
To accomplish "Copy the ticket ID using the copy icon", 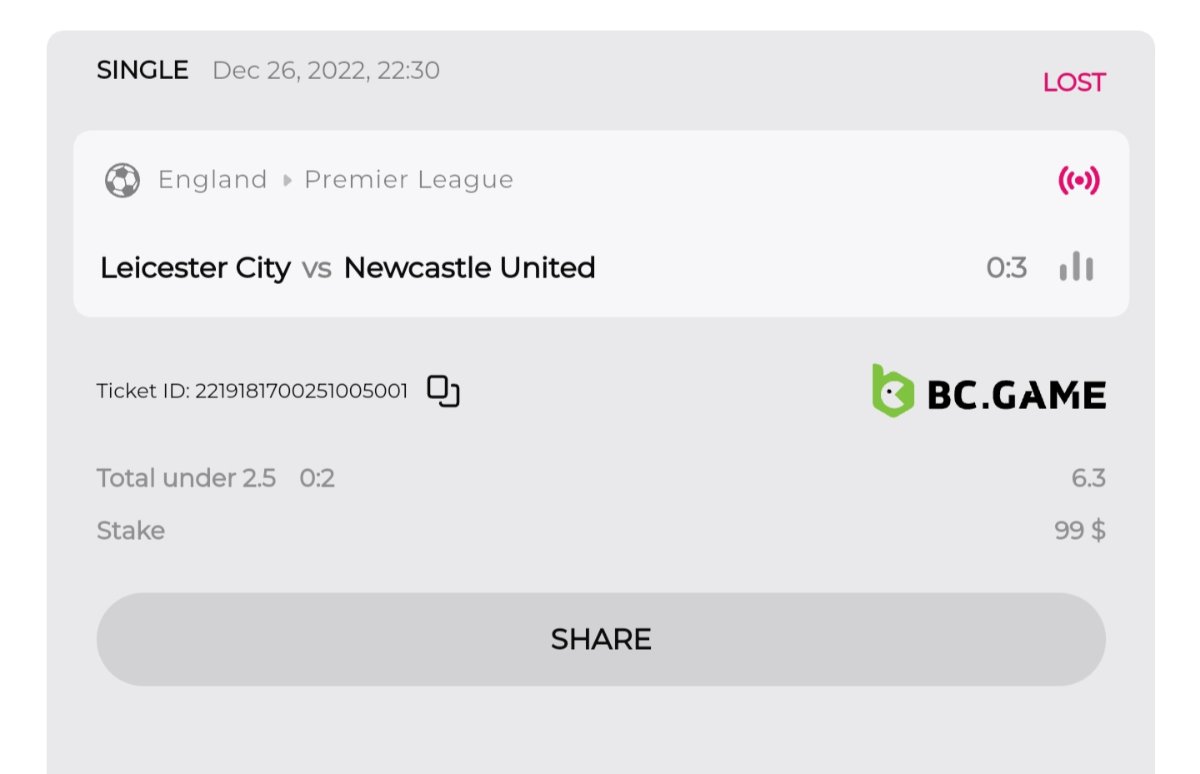I will [x=443, y=391].
